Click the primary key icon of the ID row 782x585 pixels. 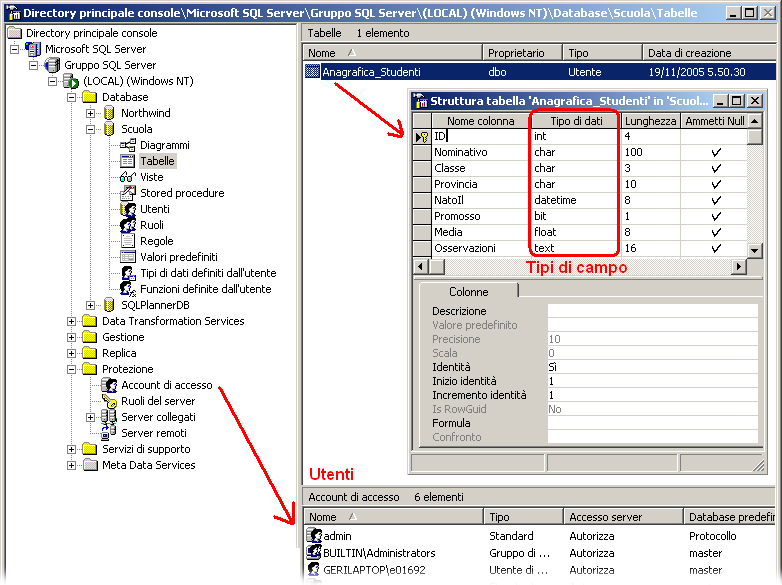[422, 137]
